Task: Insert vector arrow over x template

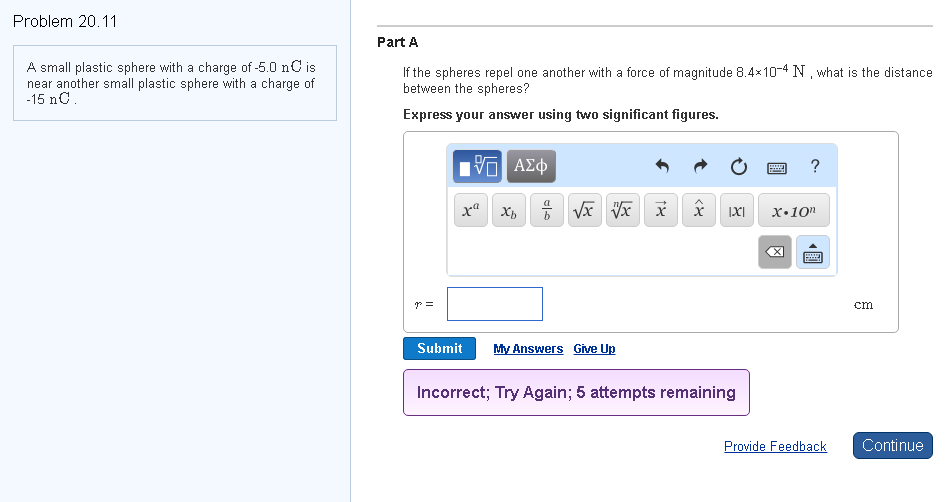Action: pos(660,210)
